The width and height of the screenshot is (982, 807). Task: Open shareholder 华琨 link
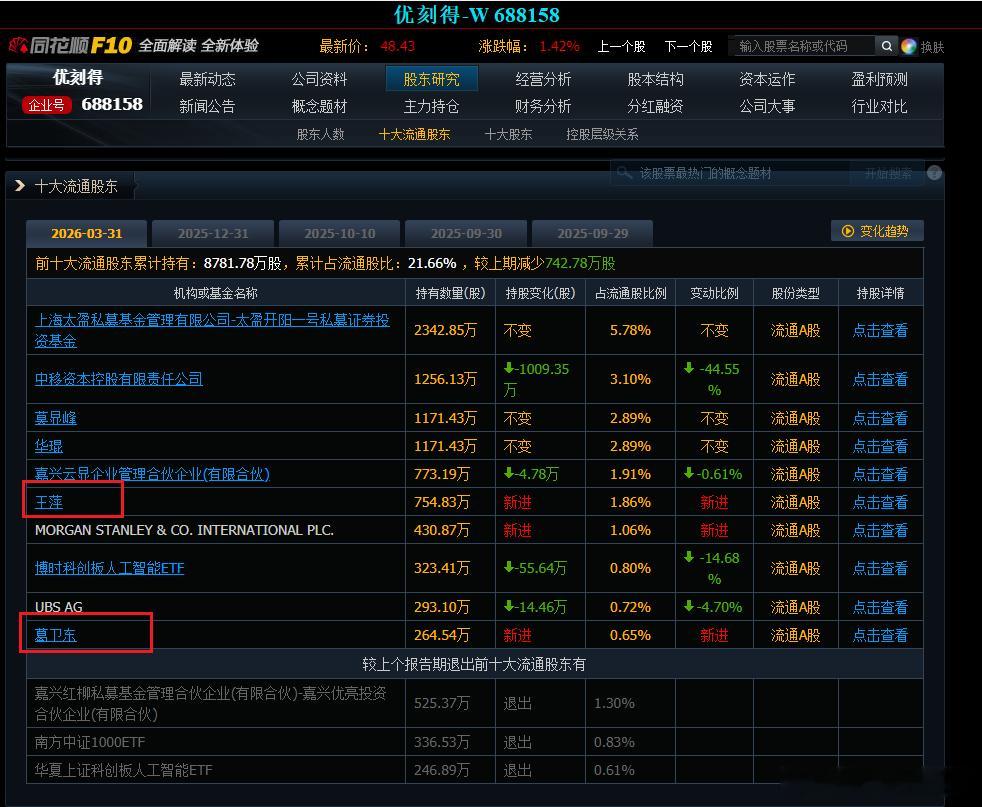point(49,446)
